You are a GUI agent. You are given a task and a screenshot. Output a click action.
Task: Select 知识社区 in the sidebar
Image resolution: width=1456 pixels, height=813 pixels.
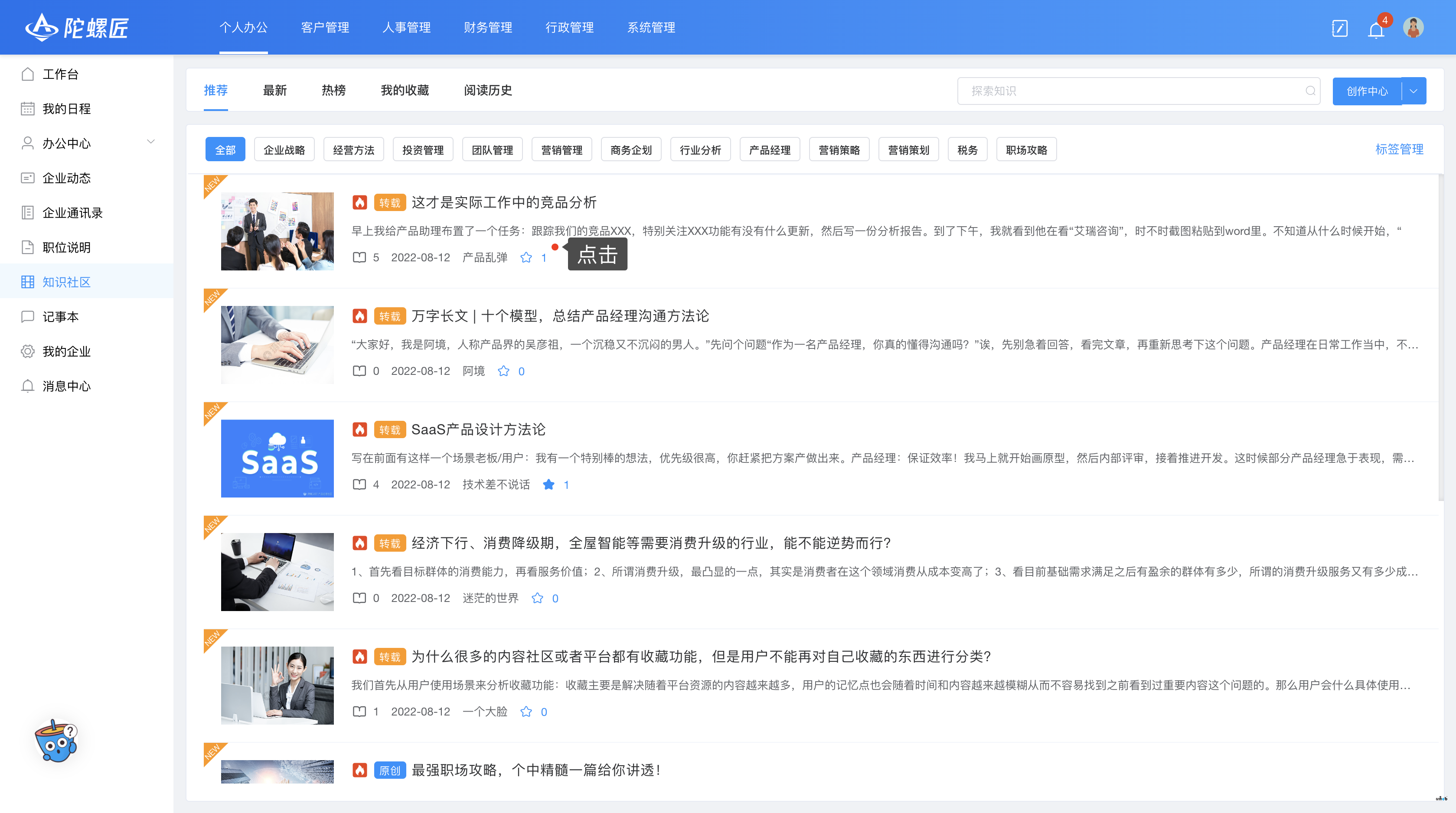pyautogui.click(x=86, y=282)
